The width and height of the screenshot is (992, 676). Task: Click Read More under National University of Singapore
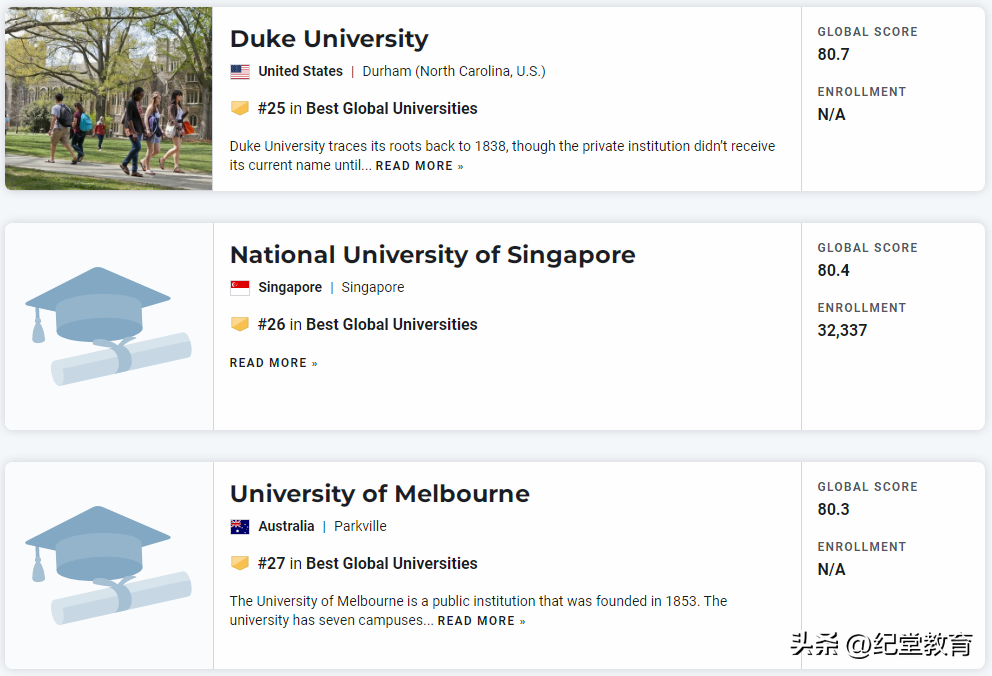(x=273, y=363)
